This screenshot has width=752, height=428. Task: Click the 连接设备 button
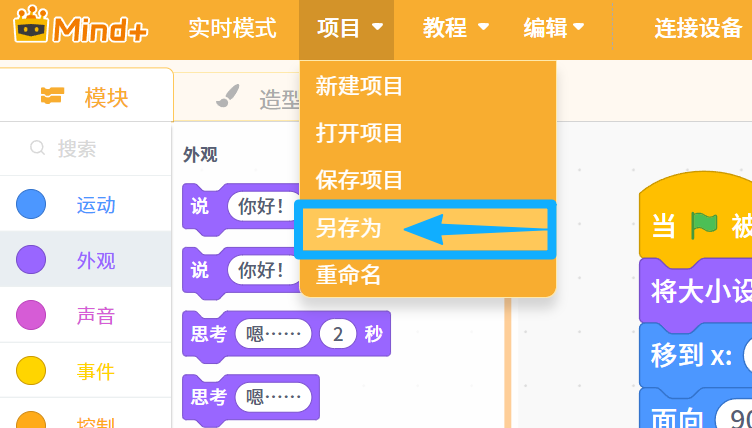pyautogui.click(x=699, y=28)
